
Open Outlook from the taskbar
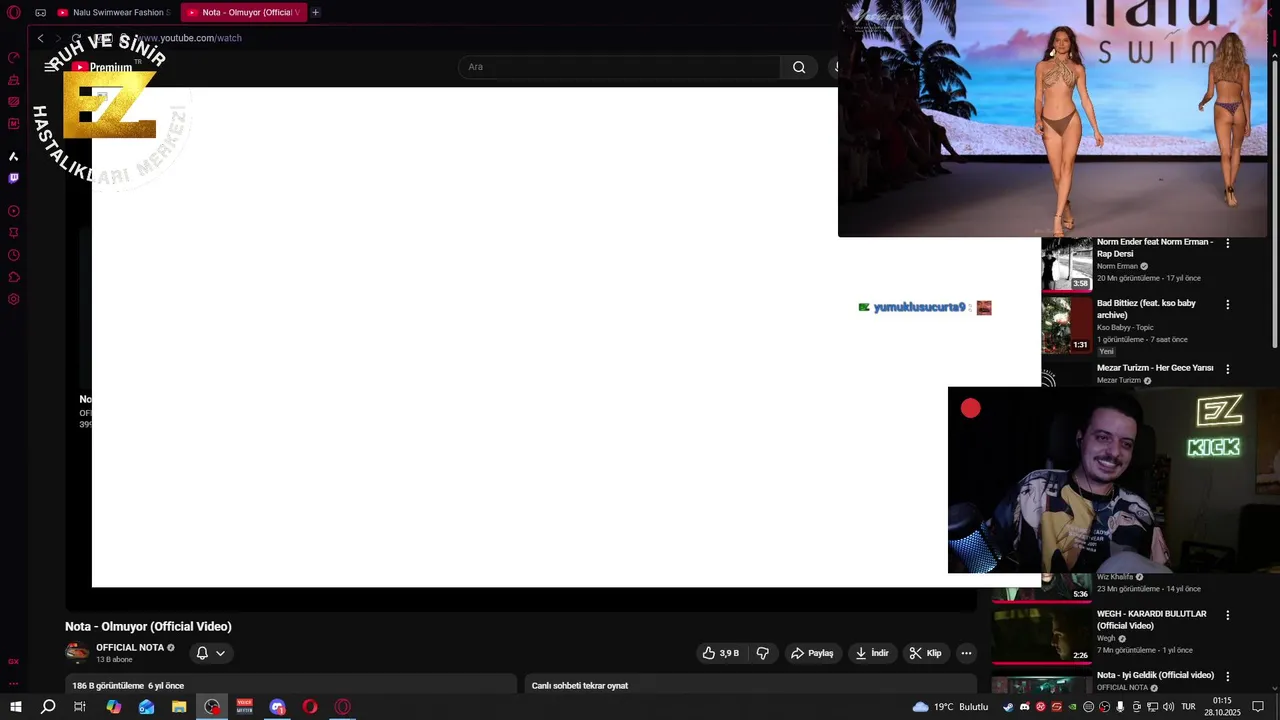coord(146,707)
